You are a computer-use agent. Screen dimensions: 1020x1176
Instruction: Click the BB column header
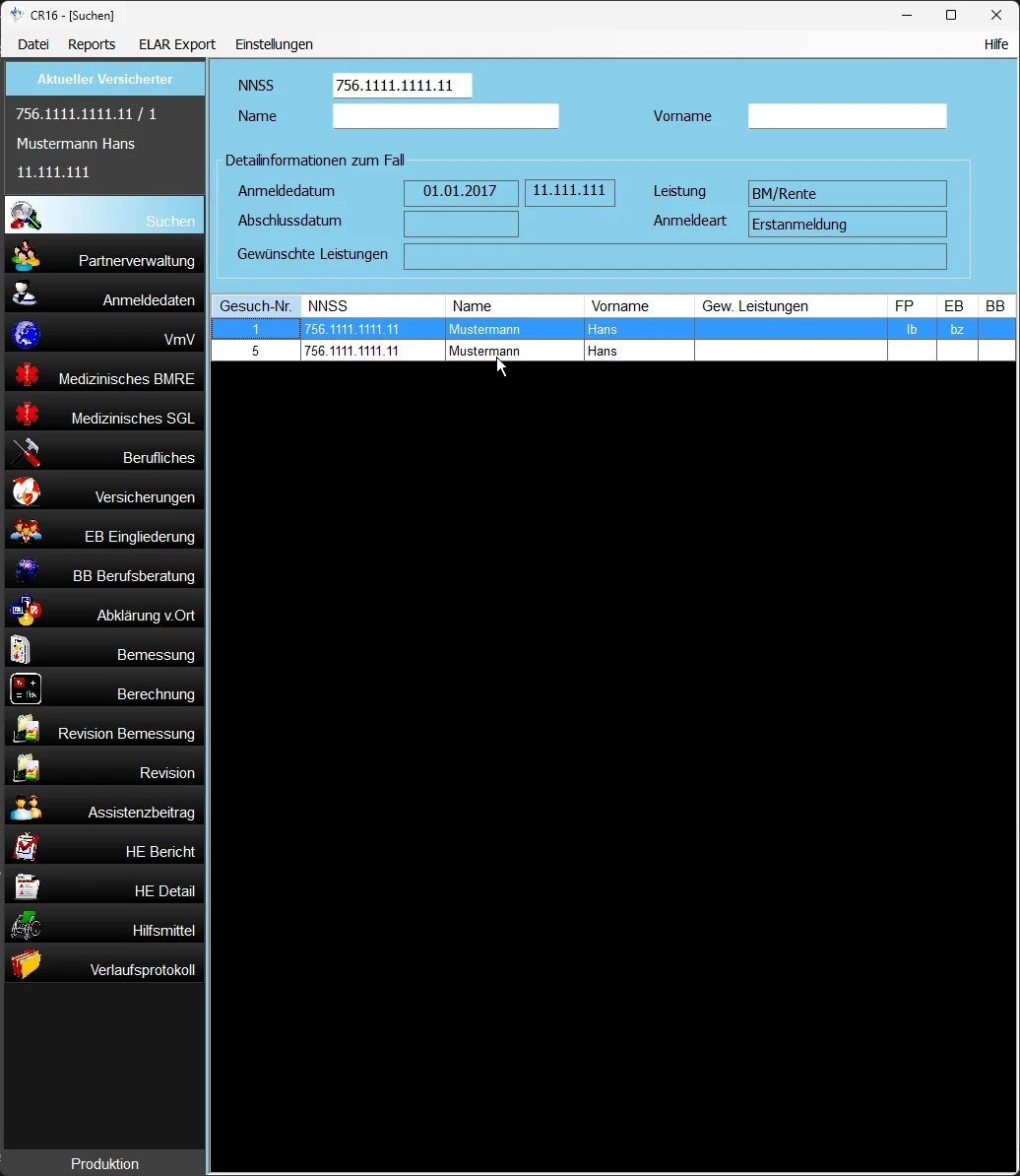click(x=996, y=306)
